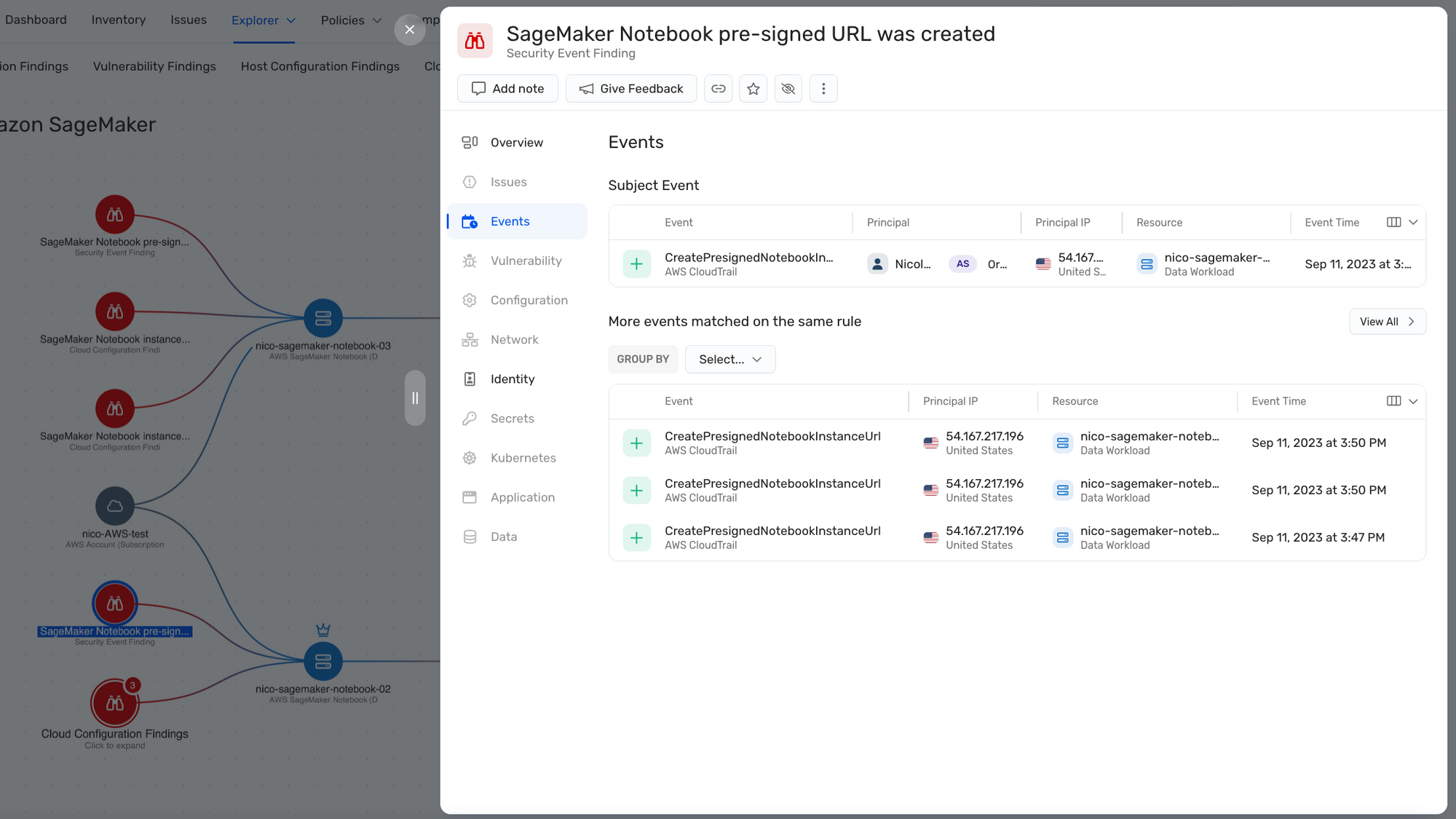Open the Application section

517,497
